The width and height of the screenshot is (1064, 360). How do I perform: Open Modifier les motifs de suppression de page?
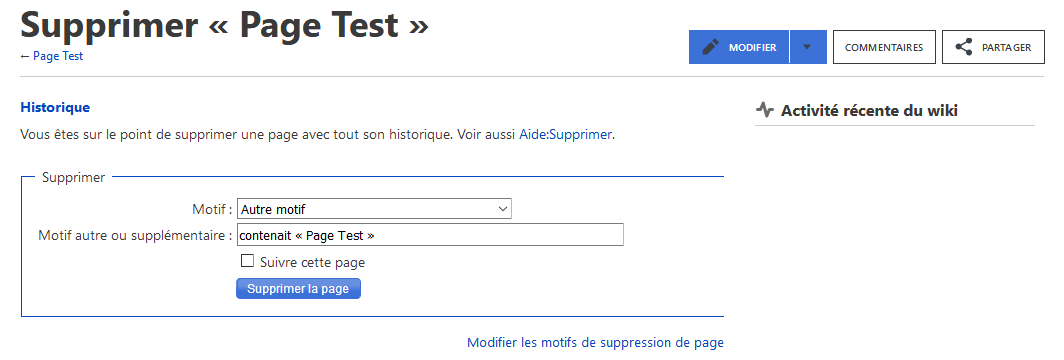[x=595, y=342]
